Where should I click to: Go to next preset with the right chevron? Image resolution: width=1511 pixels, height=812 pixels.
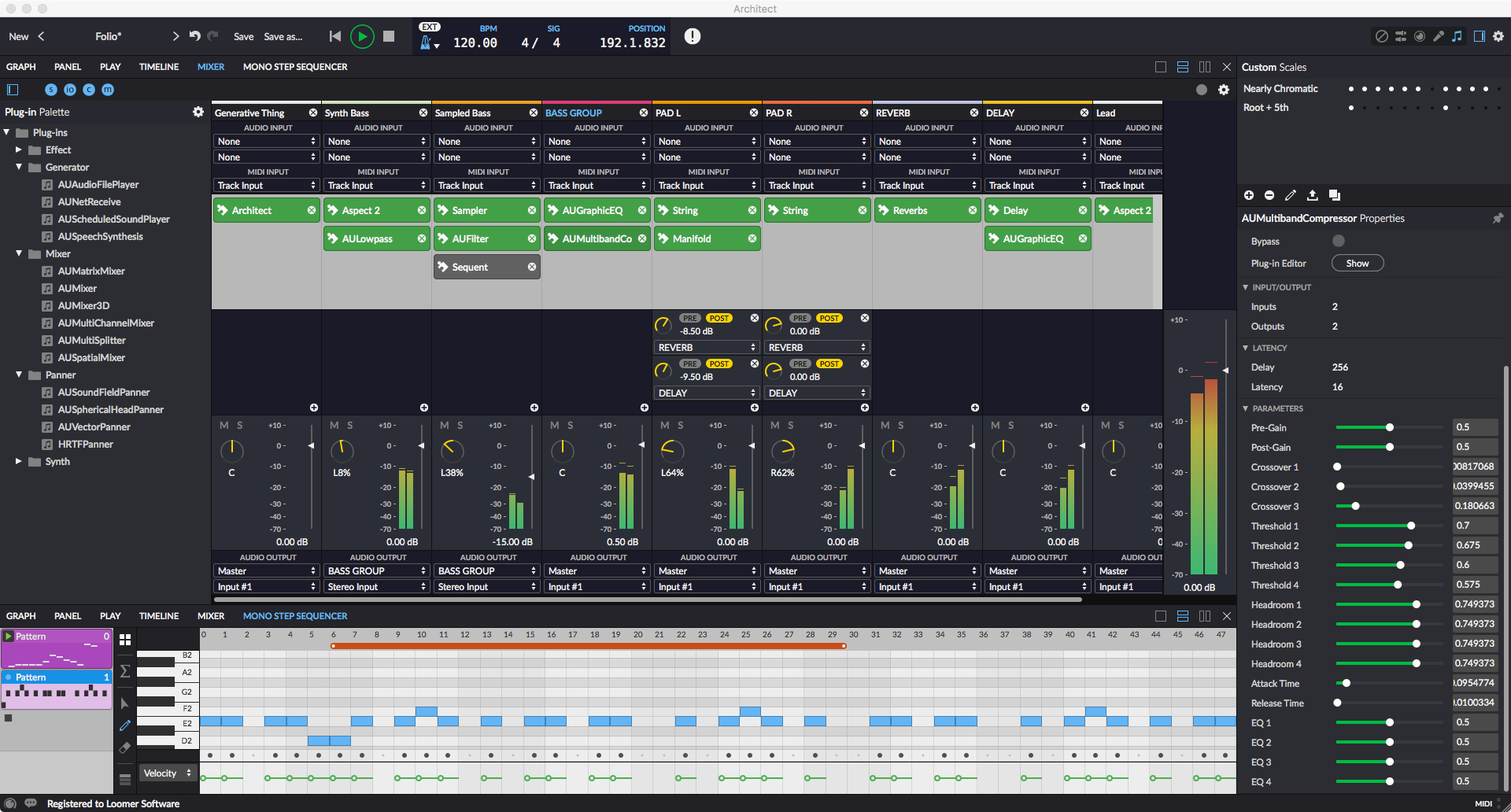pyautogui.click(x=175, y=36)
